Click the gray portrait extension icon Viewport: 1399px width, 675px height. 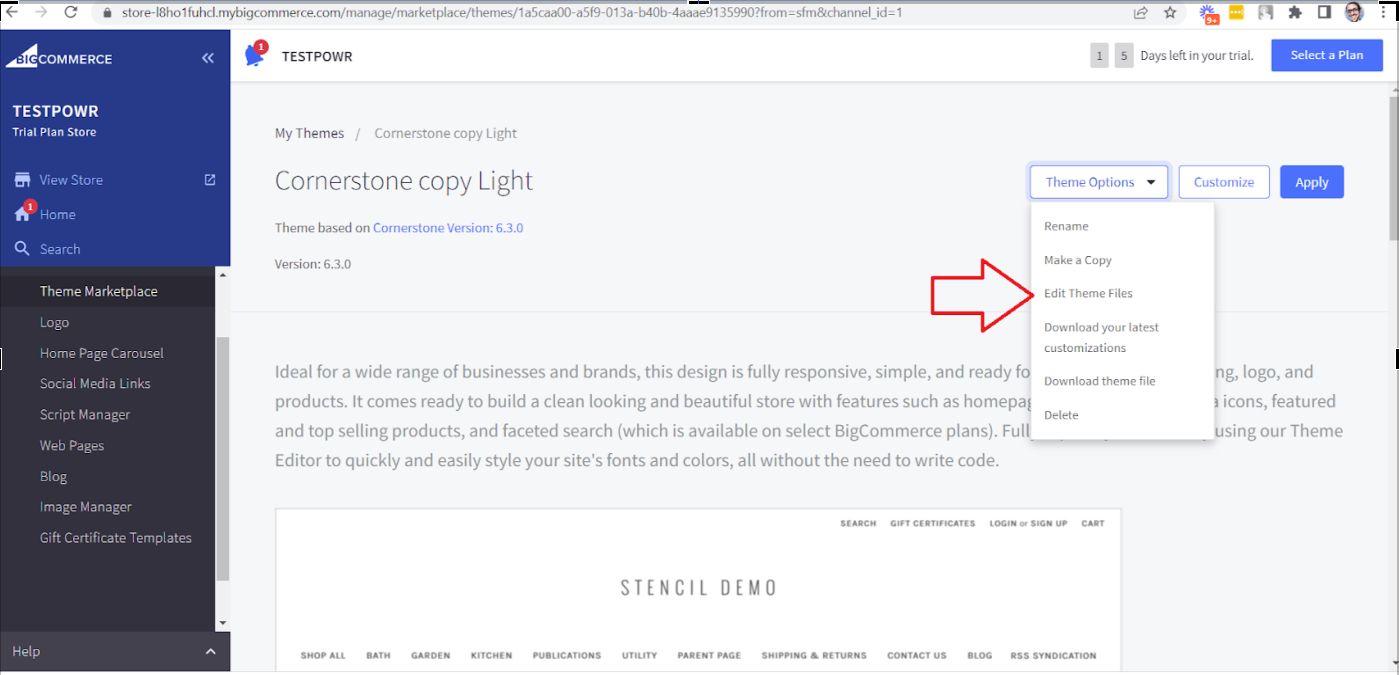click(x=1266, y=12)
